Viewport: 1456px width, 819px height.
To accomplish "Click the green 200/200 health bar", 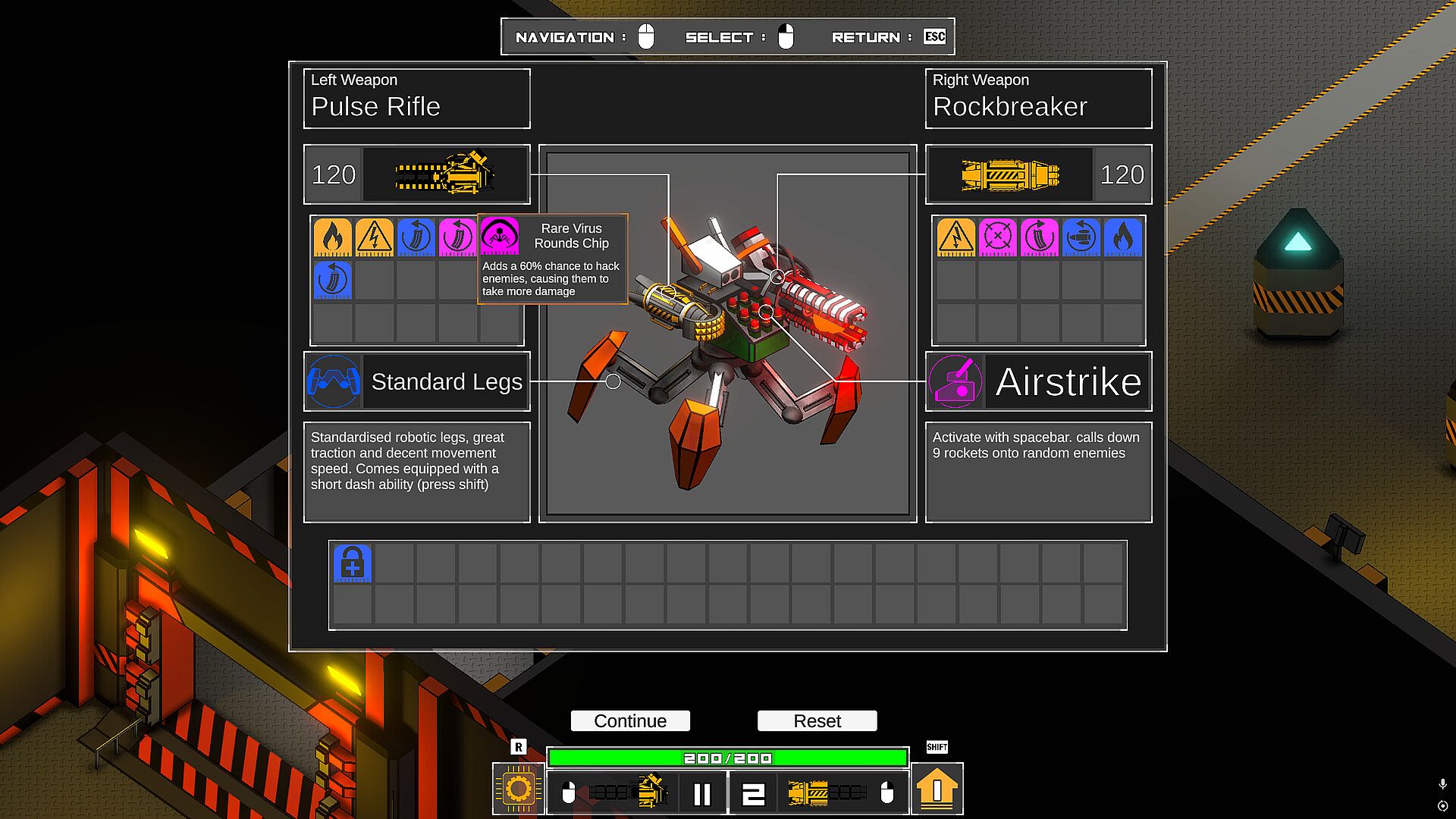I will click(727, 758).
